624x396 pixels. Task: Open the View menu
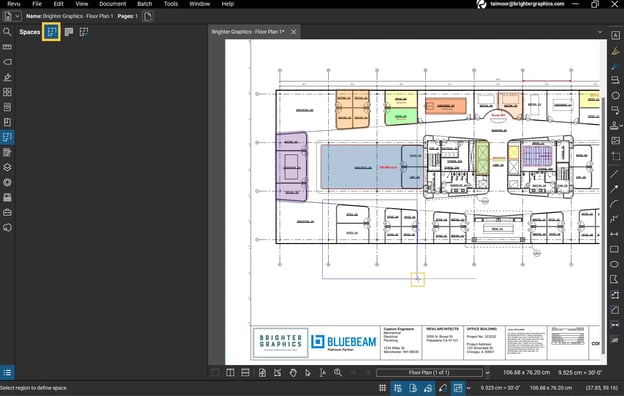click(x=82, y=4)
